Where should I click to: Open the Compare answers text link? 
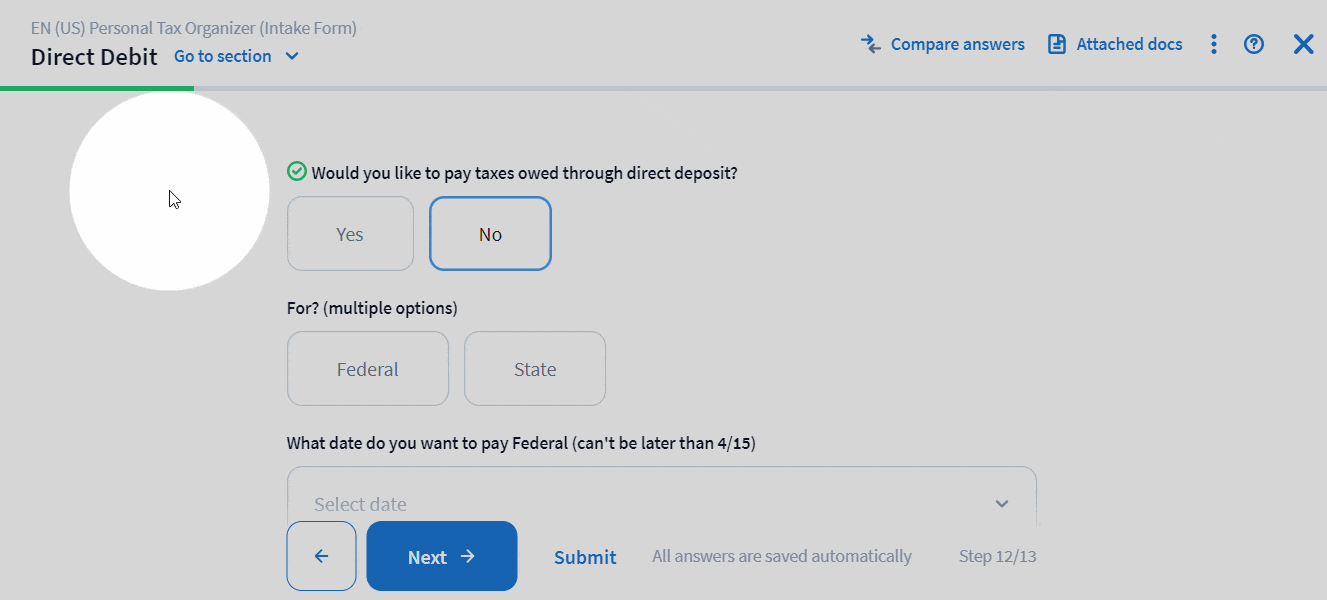tap(957, 44)
